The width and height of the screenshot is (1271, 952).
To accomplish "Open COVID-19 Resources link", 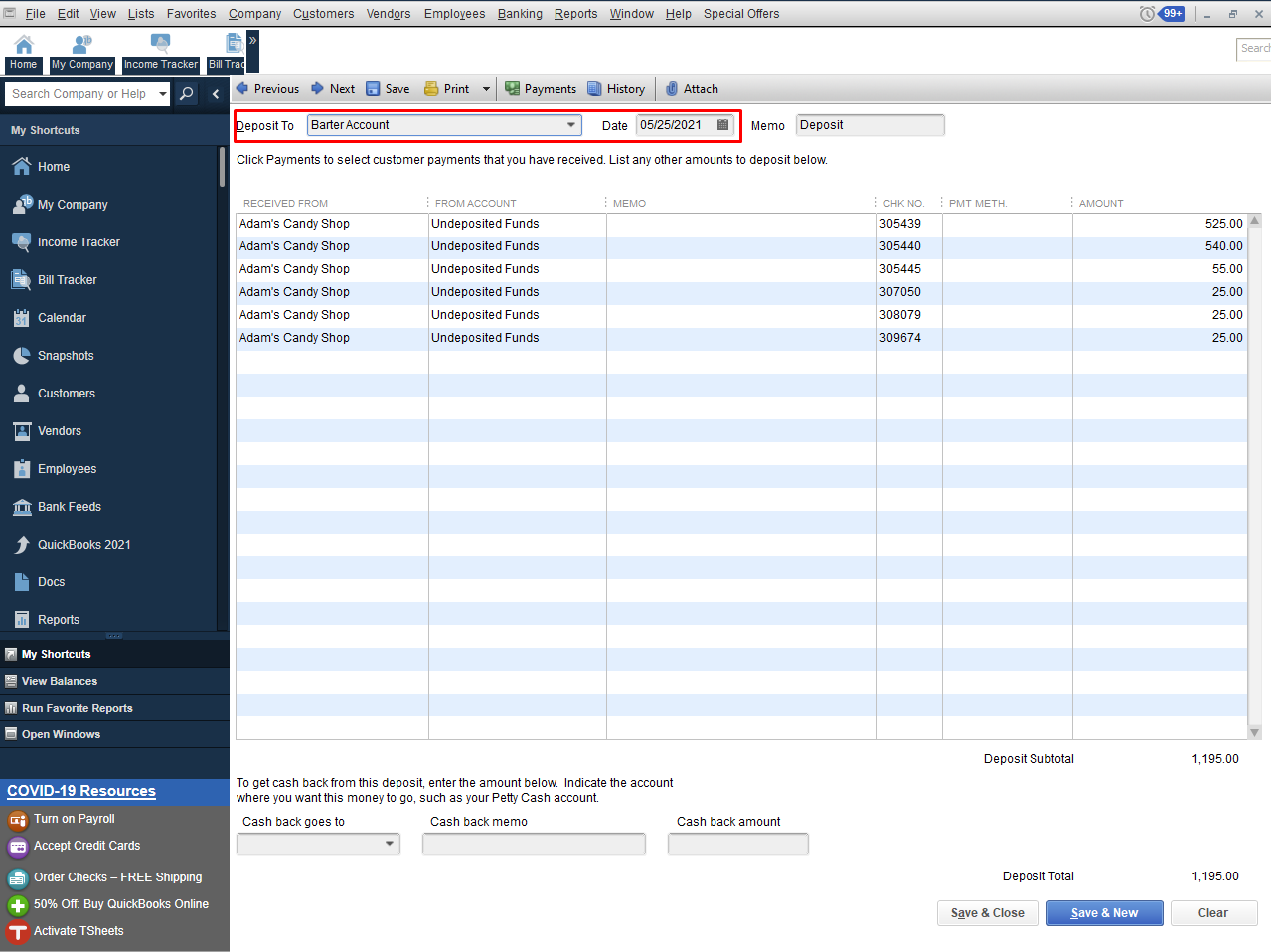I will tap(81, 791).
